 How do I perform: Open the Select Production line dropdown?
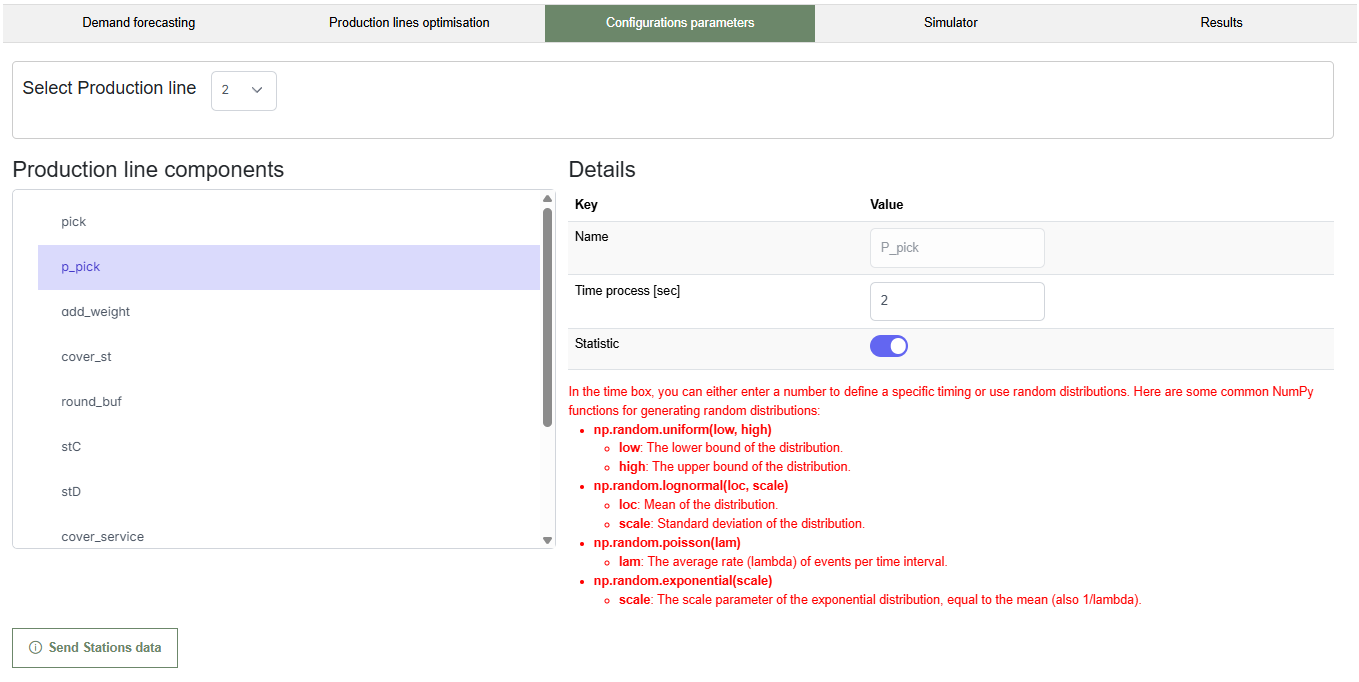point(243,90)
